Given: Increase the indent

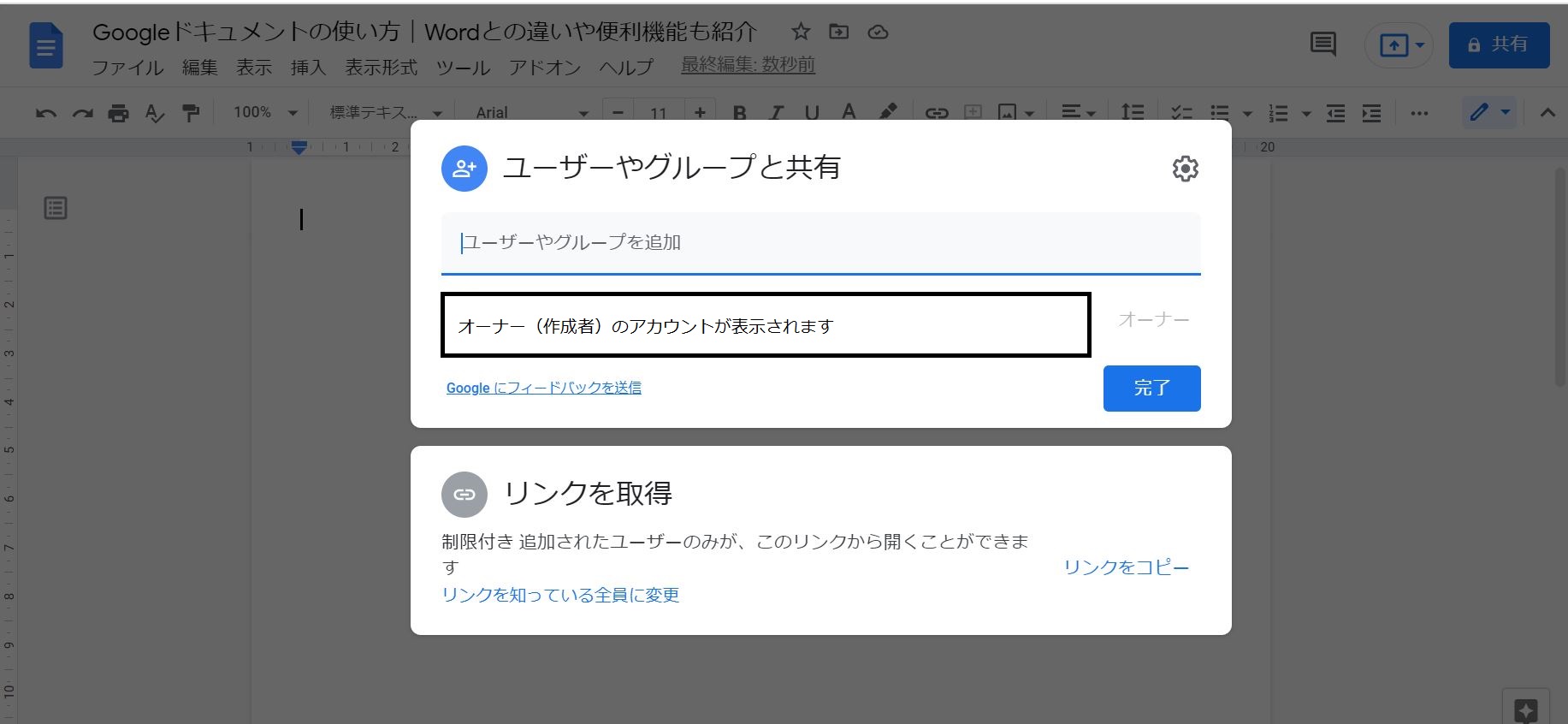Looking at the screenshot, I should pos(1371,113).
